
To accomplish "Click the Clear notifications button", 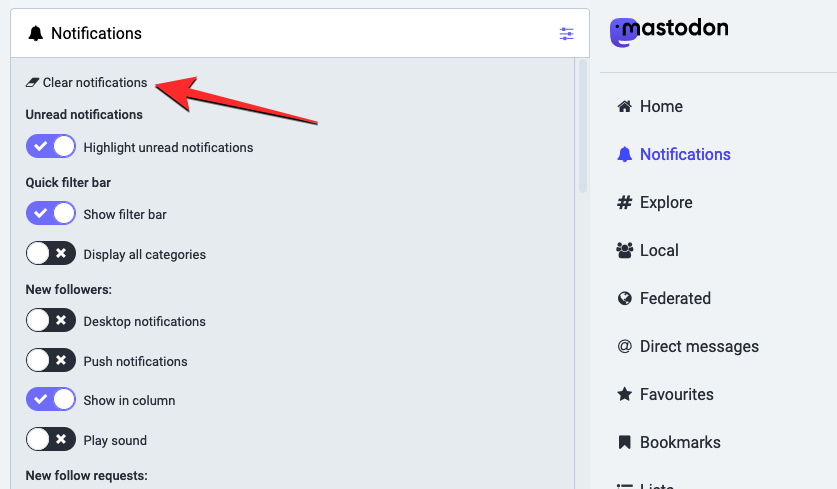I will click(x=86, y=83).
